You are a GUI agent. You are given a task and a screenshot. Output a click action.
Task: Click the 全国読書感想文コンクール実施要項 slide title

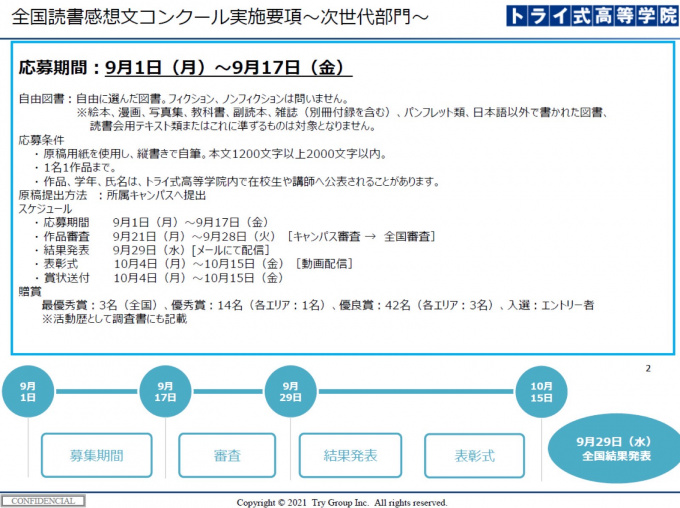211,17
